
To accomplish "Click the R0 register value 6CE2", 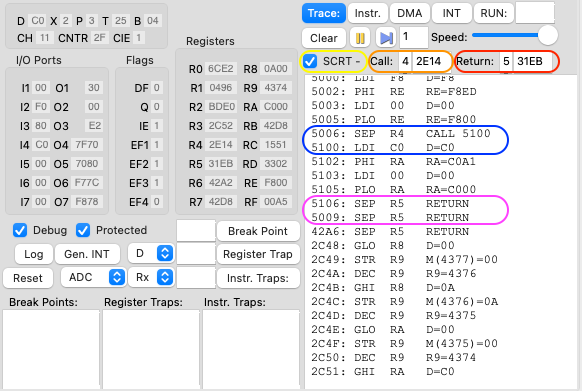I will pyautogui.click(x=221, y=69).
